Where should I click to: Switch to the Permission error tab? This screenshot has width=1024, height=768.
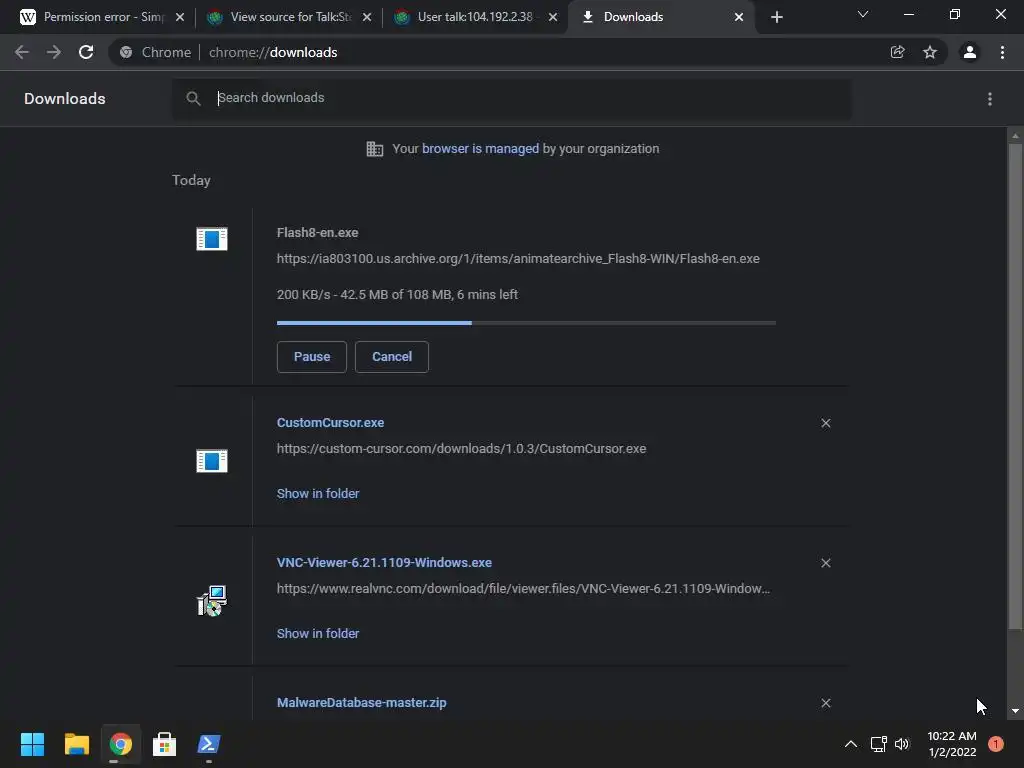click(103, 17)
